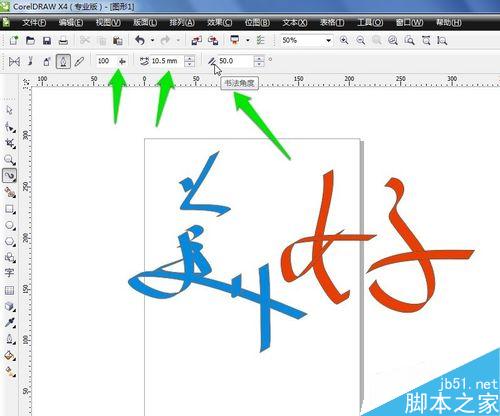Click Zoom to All Objects icon
This screenshot has width=500, height=416.
pos(393,41)
